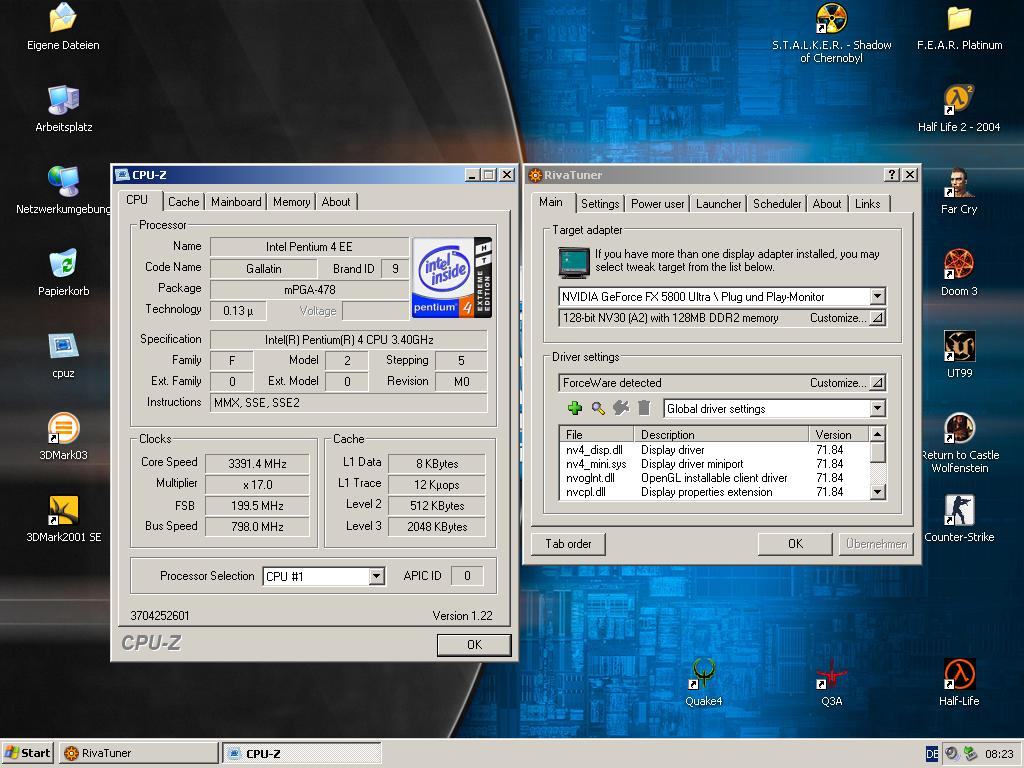Image resolution: width=1024 pixels, height=768 pixels.
Task: Select nv4_disp.dll row in driver list
Action: pos(714,450)
